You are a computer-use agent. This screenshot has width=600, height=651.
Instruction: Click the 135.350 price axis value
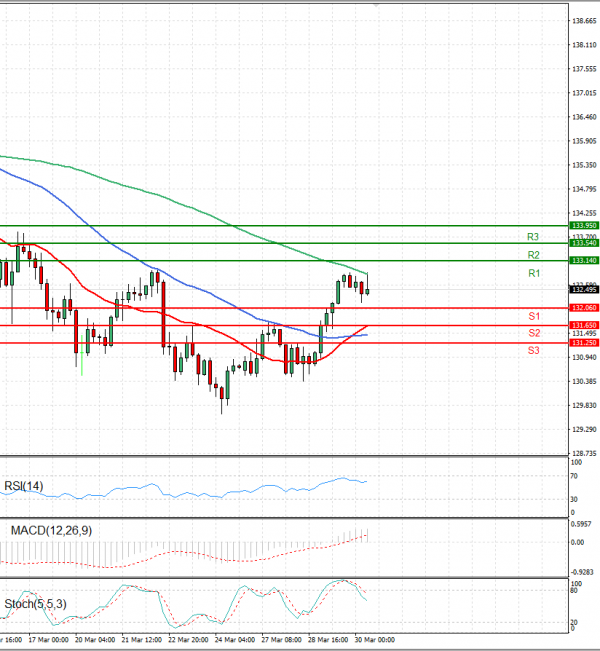tap(584, 165)
